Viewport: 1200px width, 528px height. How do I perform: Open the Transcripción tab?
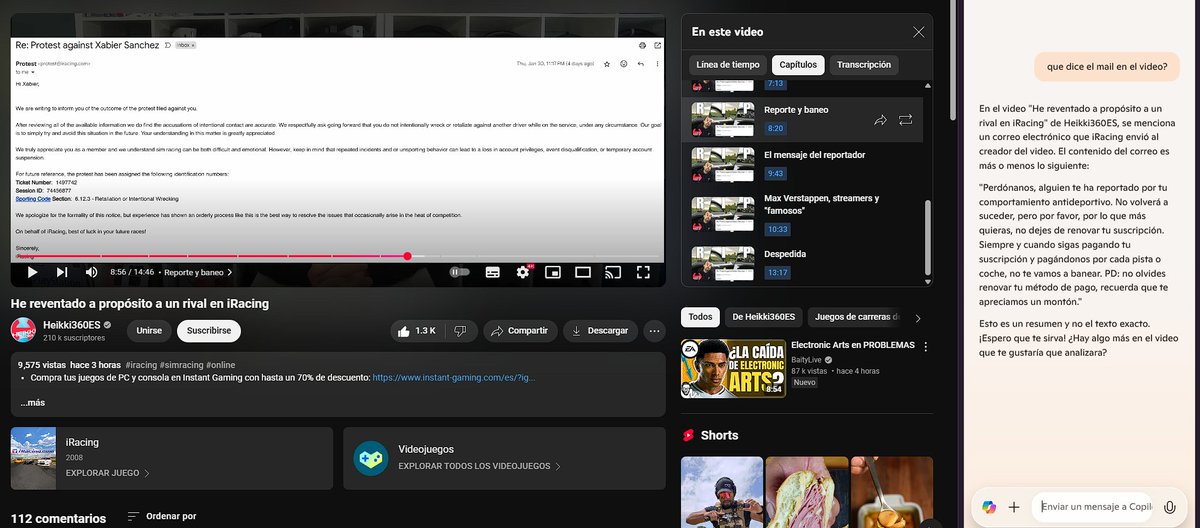click(864, 64)
